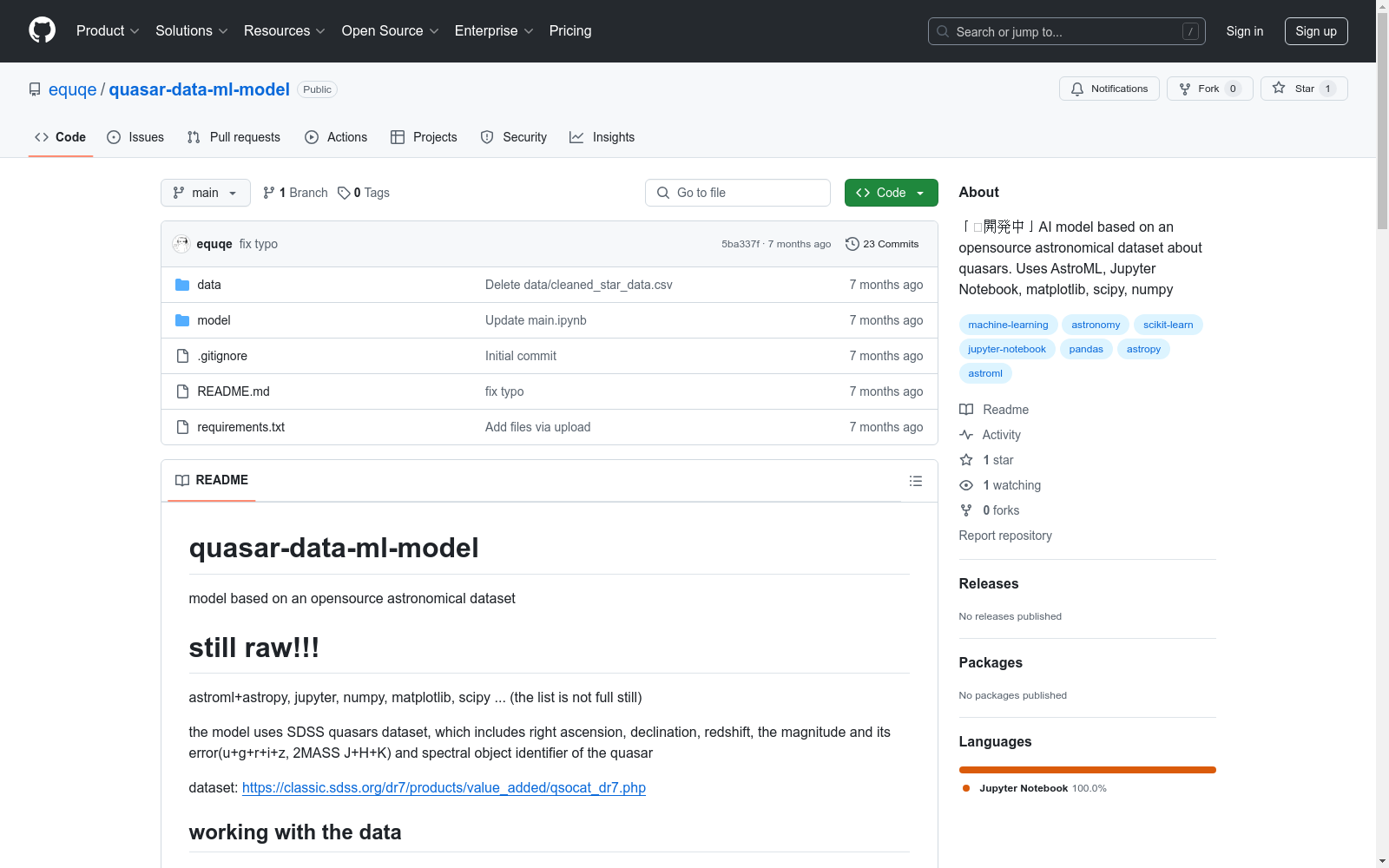Open the 'Update main.ipynb' commit message
The image size is (1389, 868).
[536, 320]
